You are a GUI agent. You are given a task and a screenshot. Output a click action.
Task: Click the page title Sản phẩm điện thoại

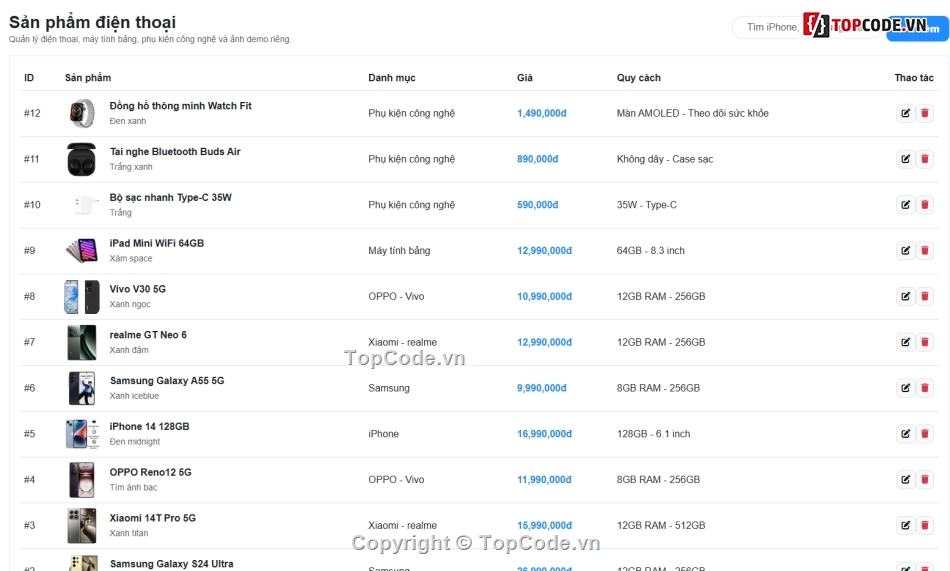(x=92, y=22)
